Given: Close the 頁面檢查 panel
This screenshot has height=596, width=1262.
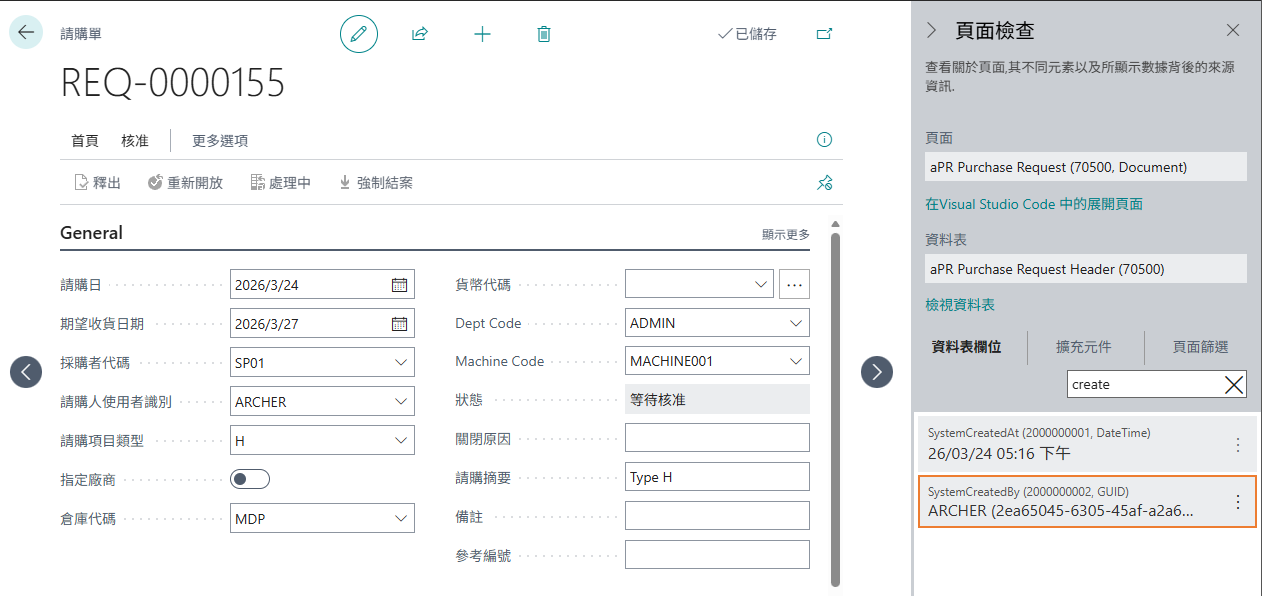Looking at the screenshot, I should 1233,30.
